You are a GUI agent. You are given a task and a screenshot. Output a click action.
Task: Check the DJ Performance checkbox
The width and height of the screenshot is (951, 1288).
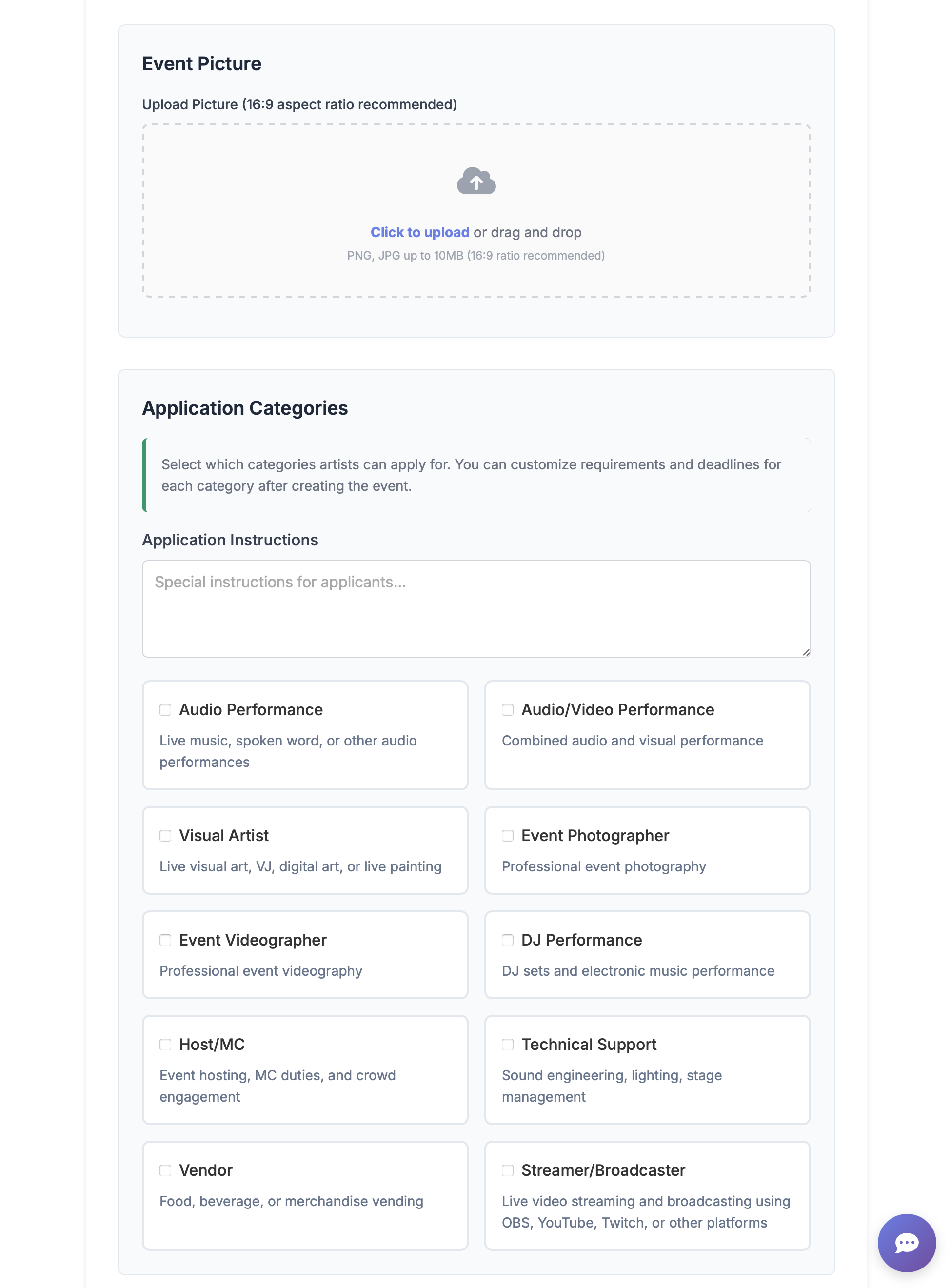click(508, 940)
